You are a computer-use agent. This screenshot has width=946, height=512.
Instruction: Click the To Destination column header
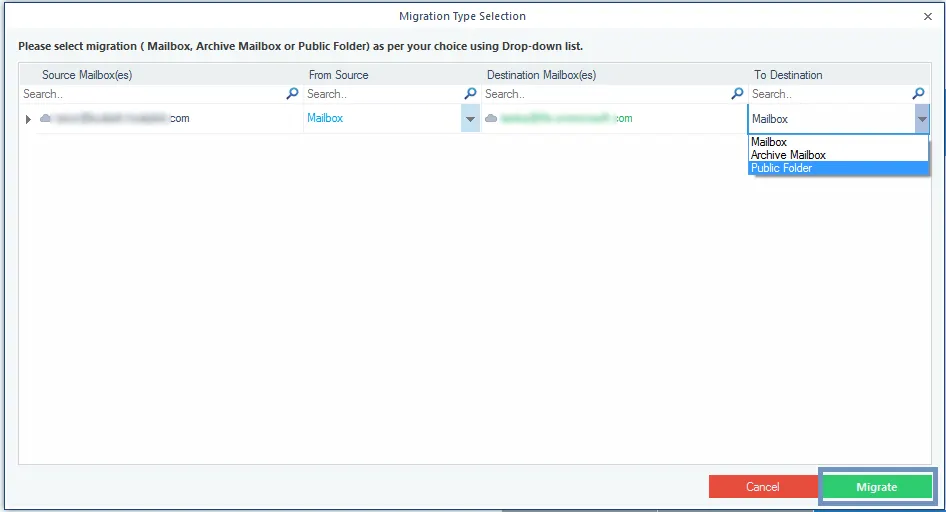788,75
